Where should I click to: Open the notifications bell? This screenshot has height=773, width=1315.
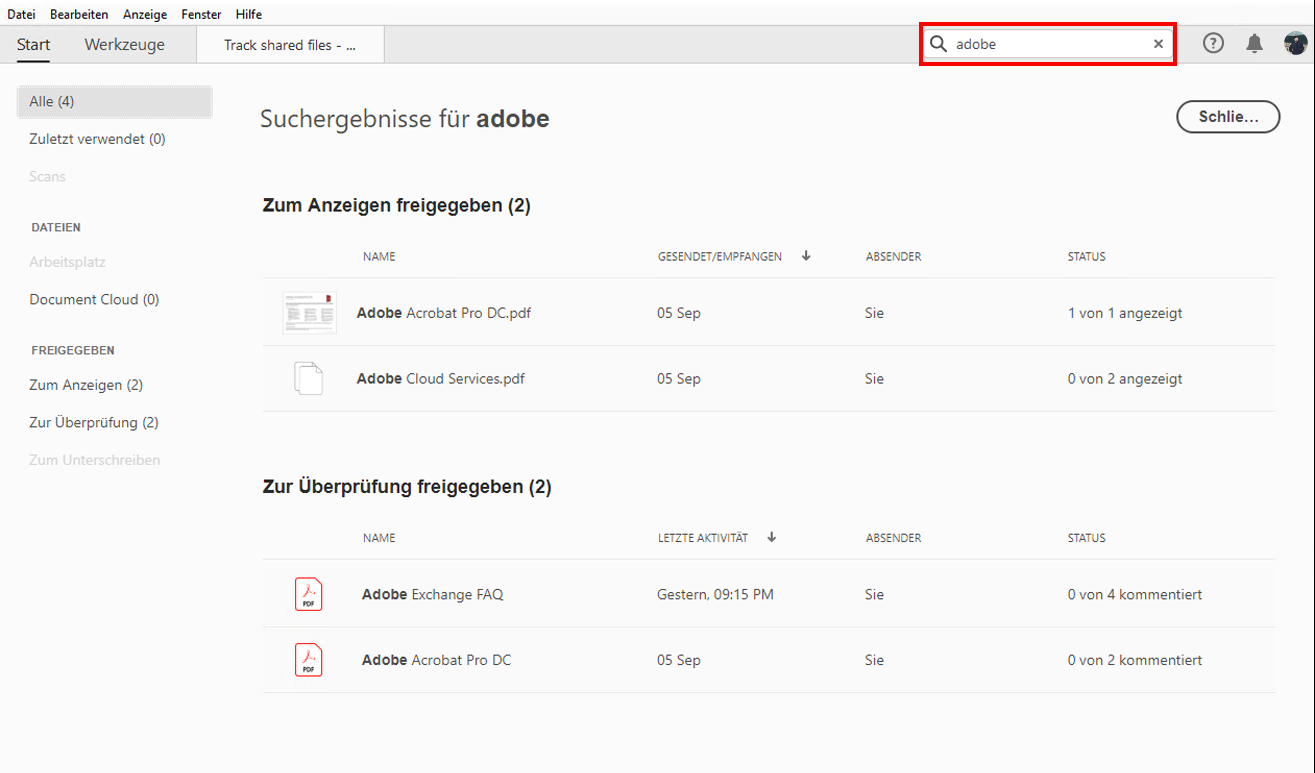(1254, 43)
